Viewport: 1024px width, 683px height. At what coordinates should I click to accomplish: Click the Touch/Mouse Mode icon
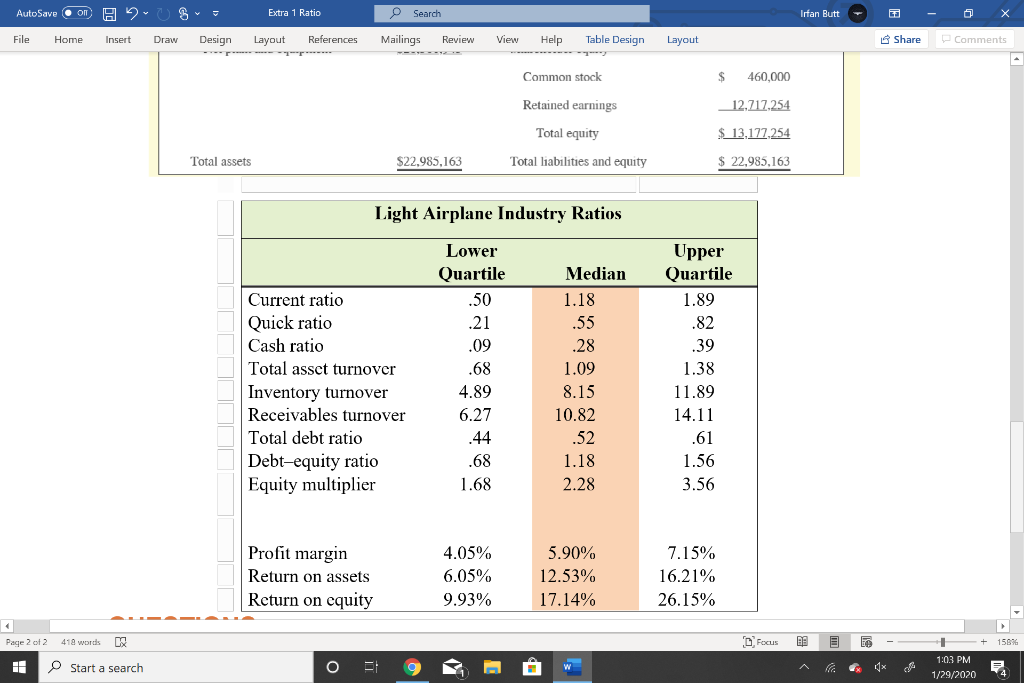(184, 13)
